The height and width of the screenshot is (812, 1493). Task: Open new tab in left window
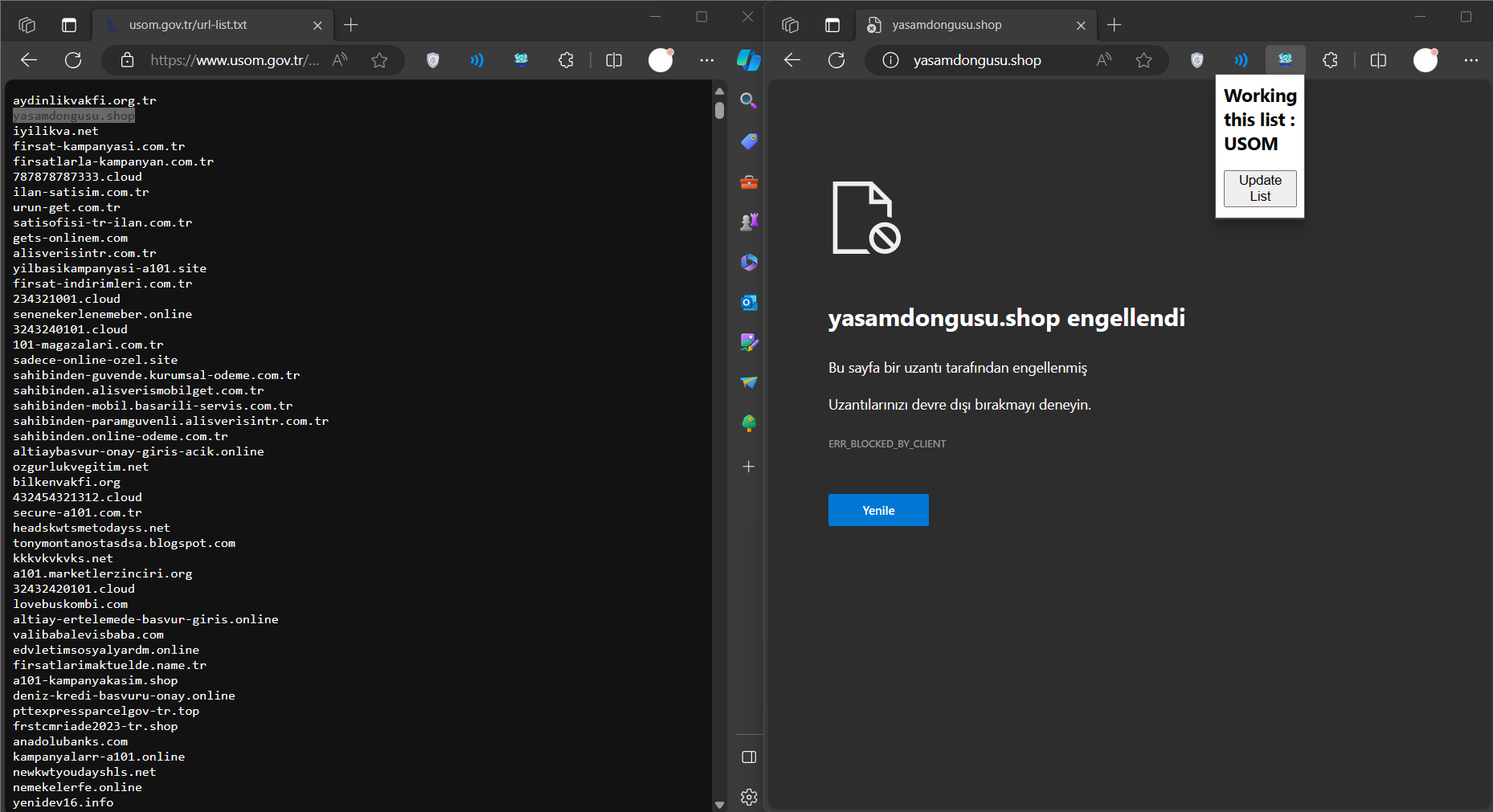[351, 25]
